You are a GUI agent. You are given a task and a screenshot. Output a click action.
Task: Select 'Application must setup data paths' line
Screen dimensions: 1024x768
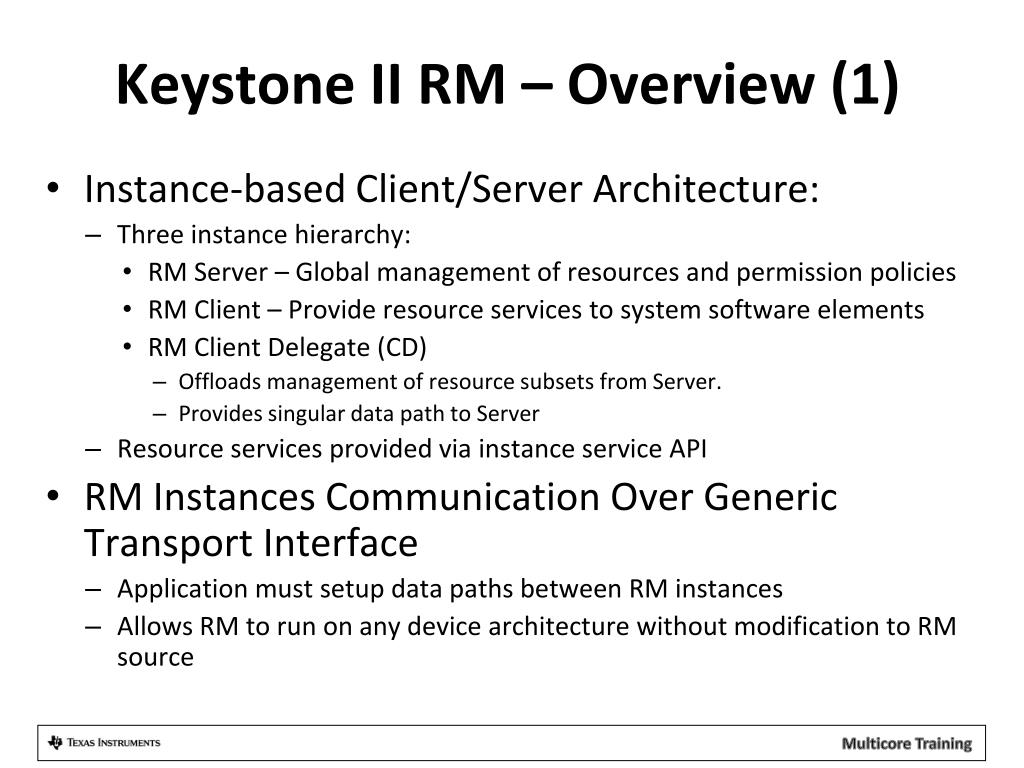tap(450, 589)
